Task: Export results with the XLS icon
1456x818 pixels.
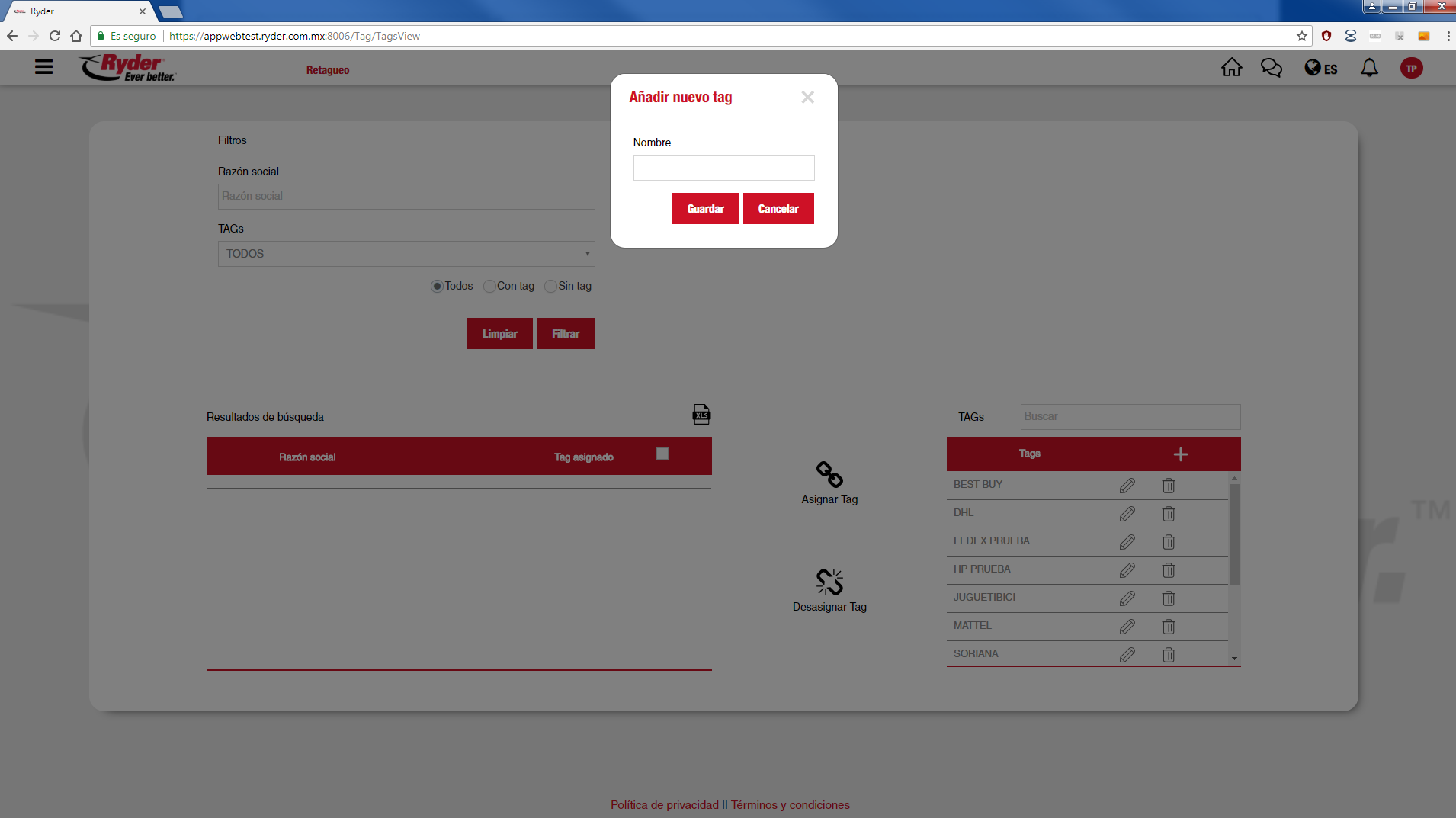Action: click(x=701, y=414)
